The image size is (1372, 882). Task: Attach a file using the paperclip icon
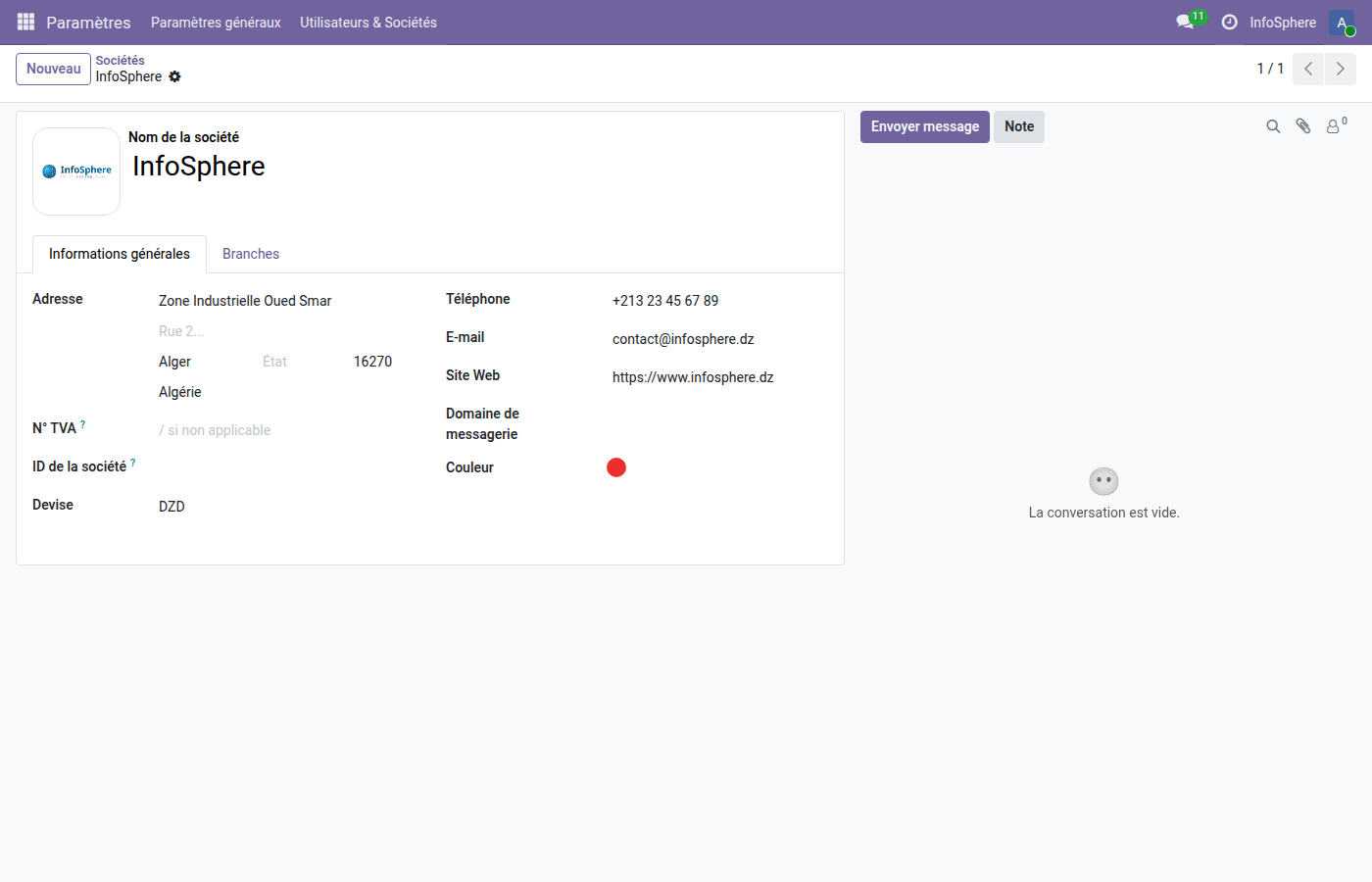pyautogui.click(x=1303, y=125)
